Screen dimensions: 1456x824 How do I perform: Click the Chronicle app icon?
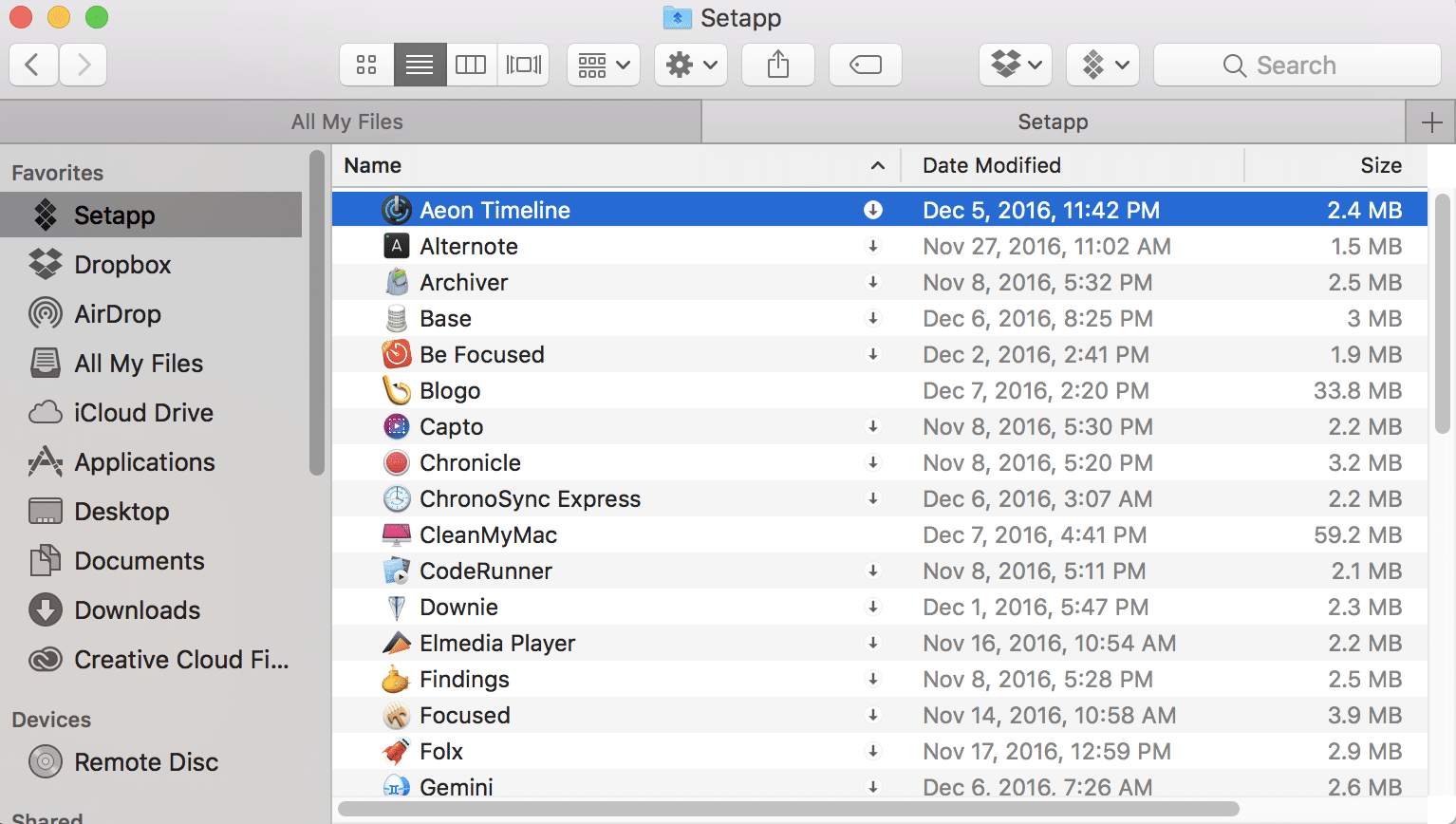pos(397,462)
